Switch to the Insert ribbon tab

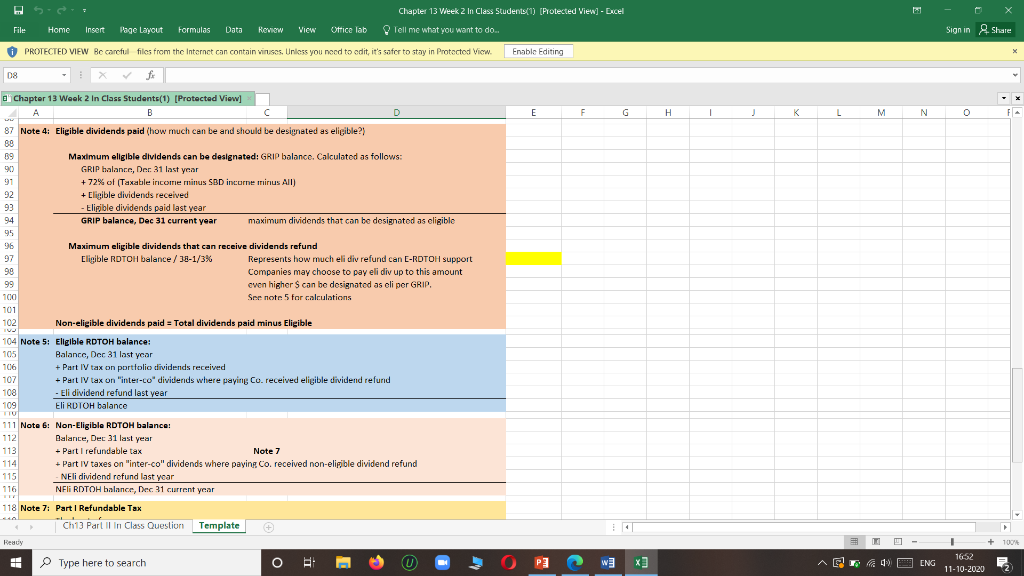click(95, 30)
